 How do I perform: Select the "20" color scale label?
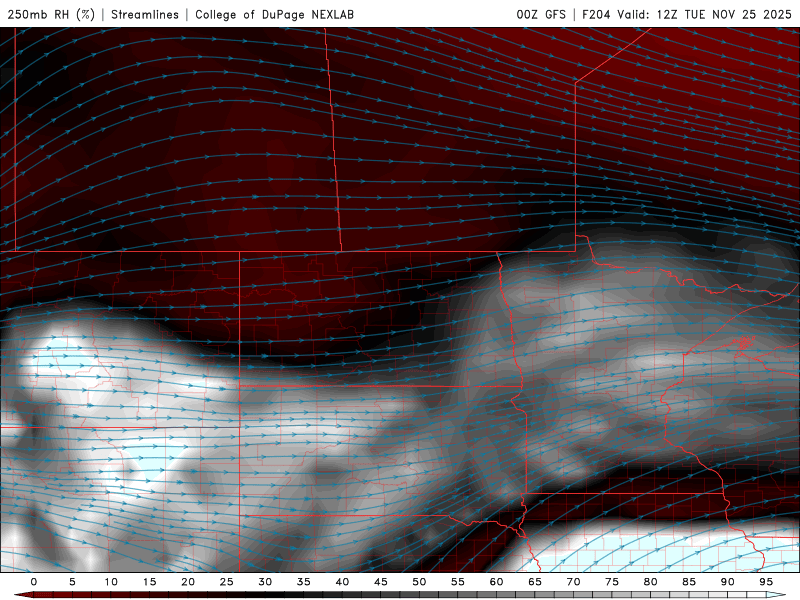188,582
